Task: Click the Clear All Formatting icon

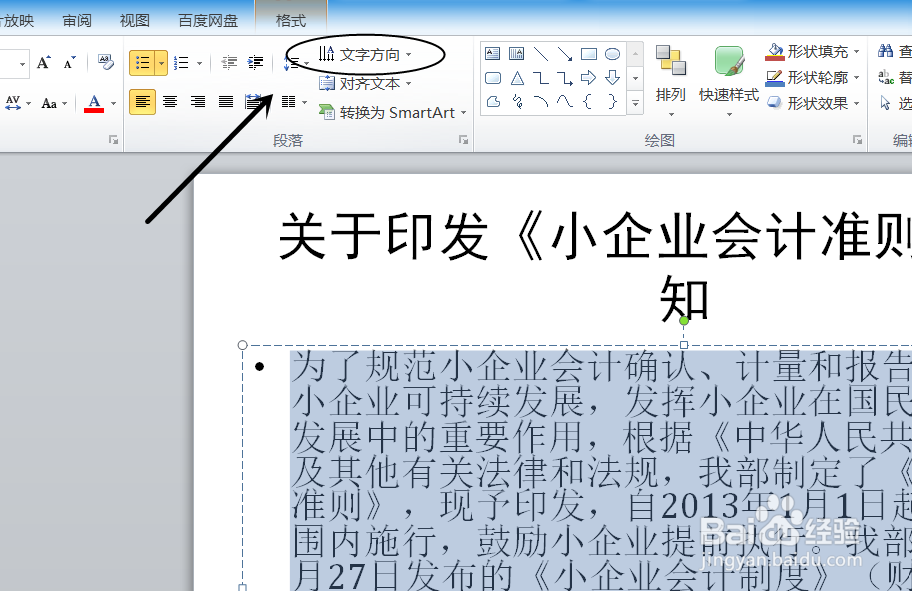Action: 105,63
